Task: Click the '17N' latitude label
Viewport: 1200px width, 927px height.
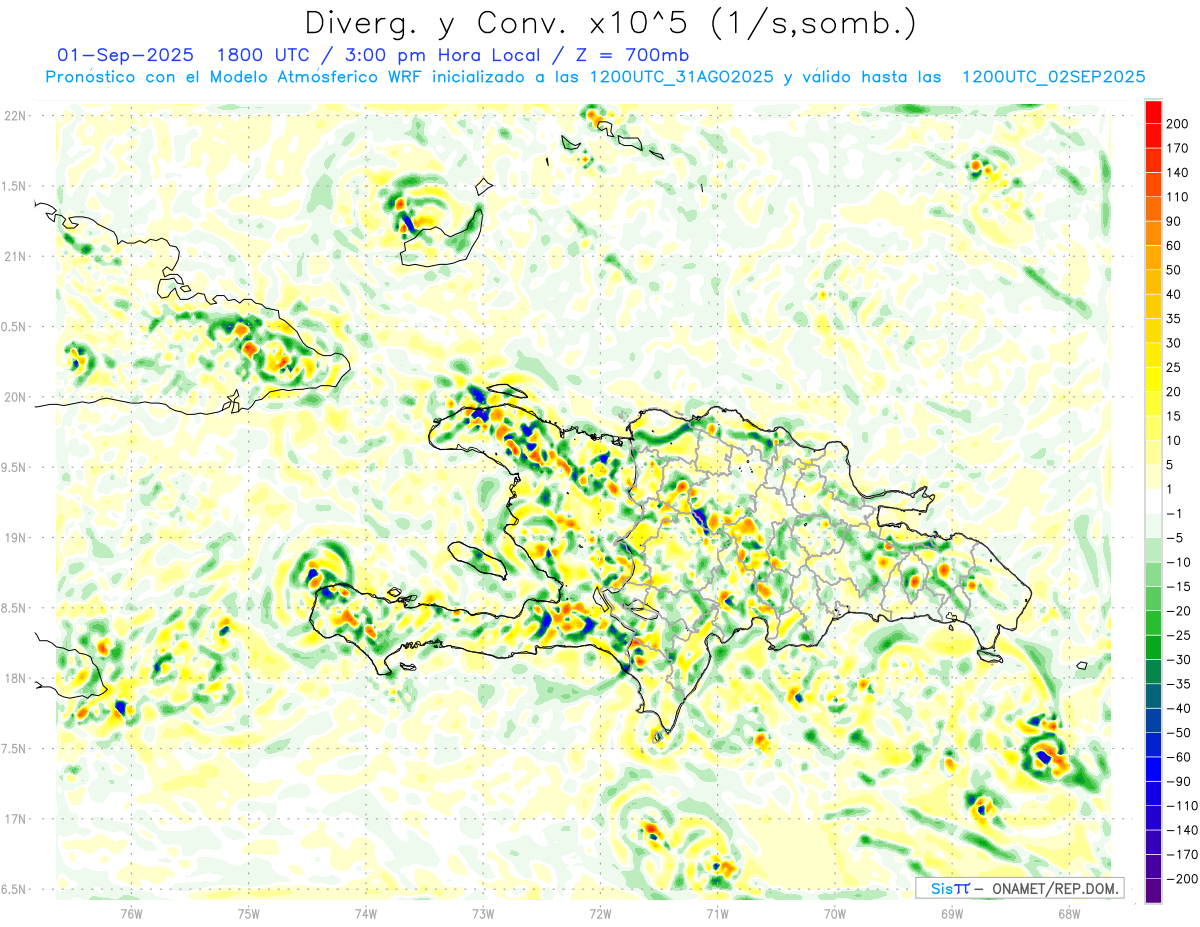Action: click(x=15, y=819)
